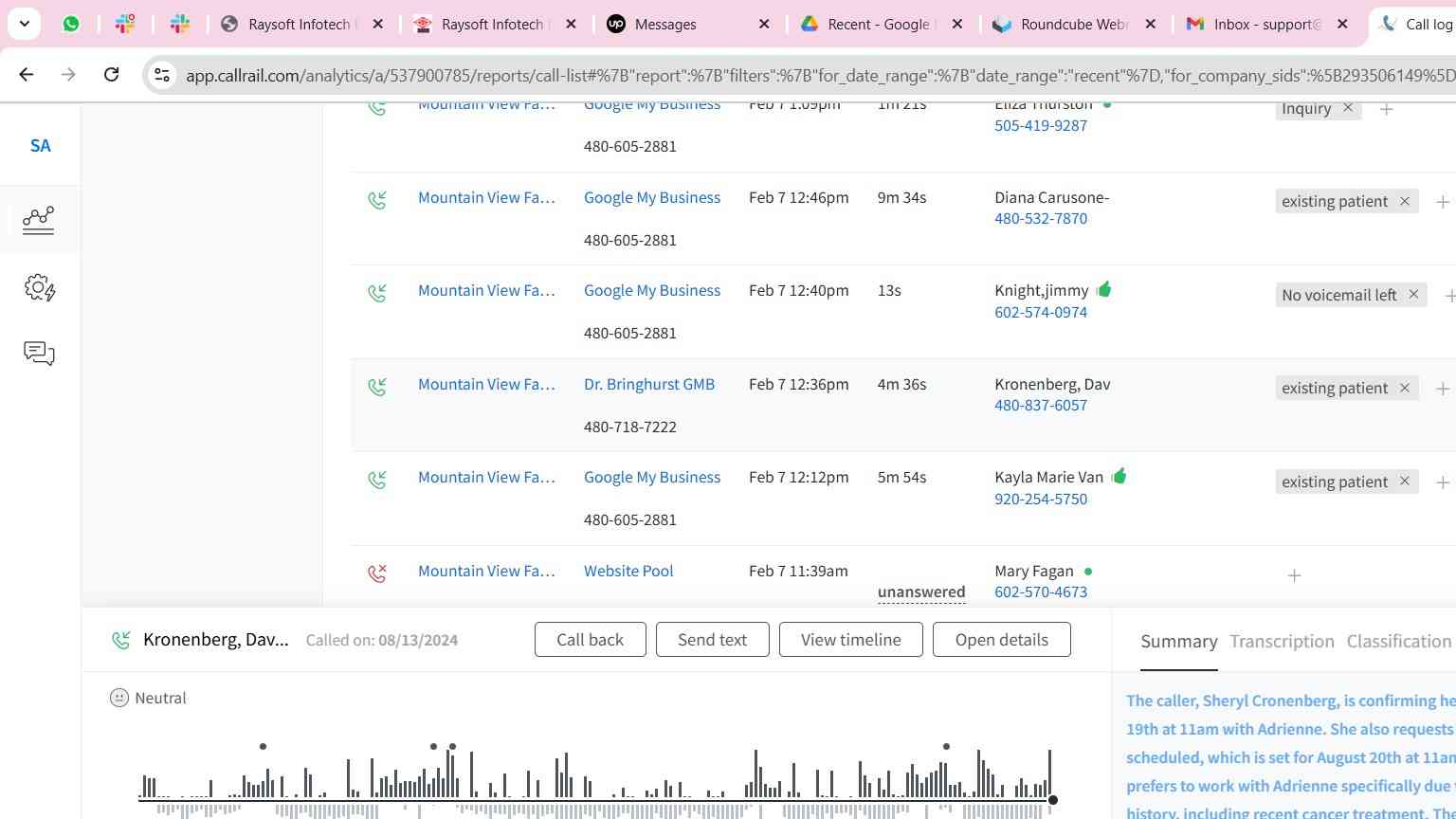Click the 9m 34s call duration
The height and width of the screenshot is (819, 1456).
pos(901,197)
